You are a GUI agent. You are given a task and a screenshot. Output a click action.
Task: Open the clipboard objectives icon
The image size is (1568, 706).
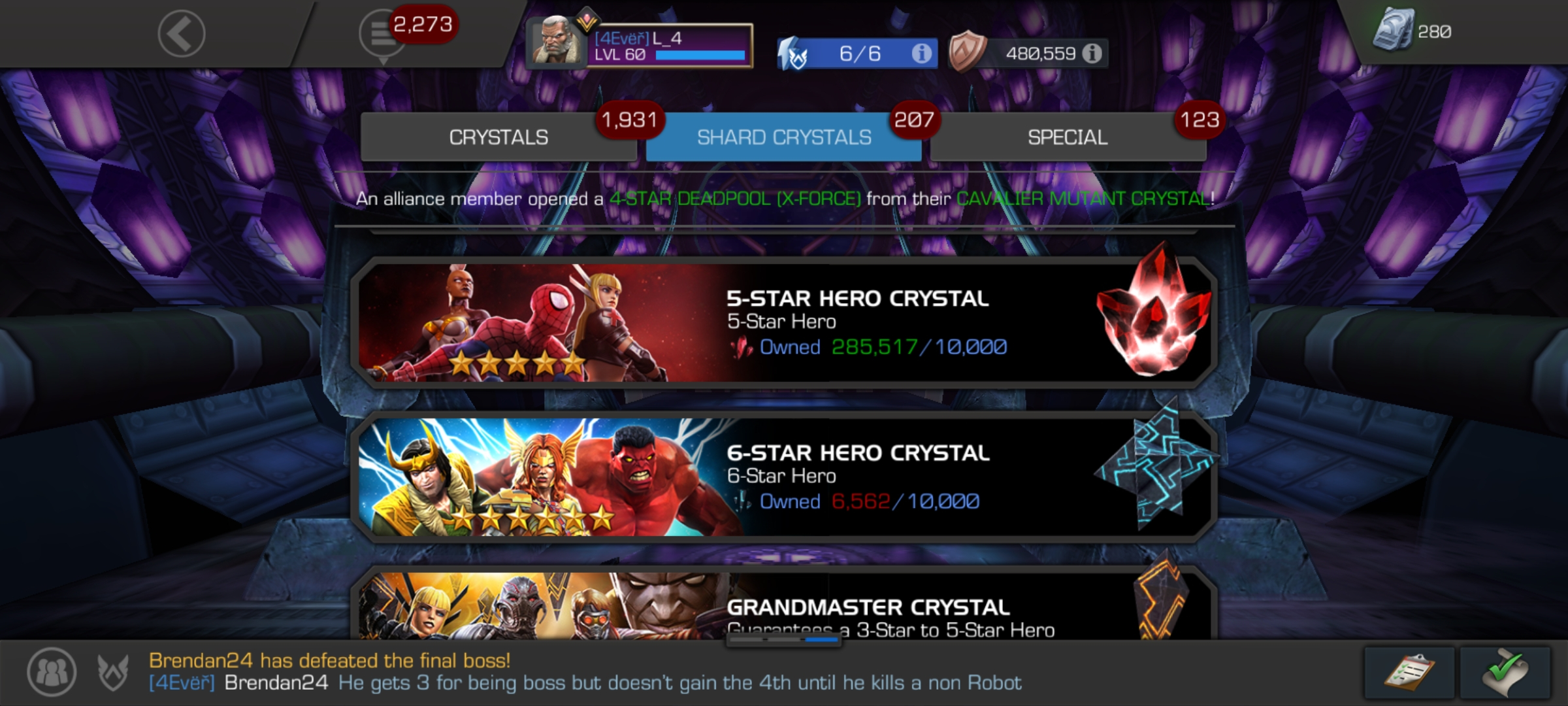point(1409,673)
